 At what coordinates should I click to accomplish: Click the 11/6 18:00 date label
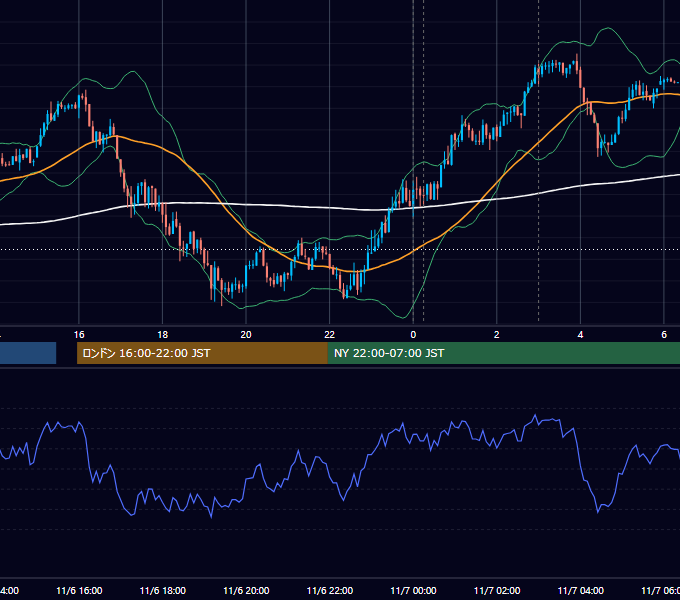pyautogui.click(x=163, y=591)
